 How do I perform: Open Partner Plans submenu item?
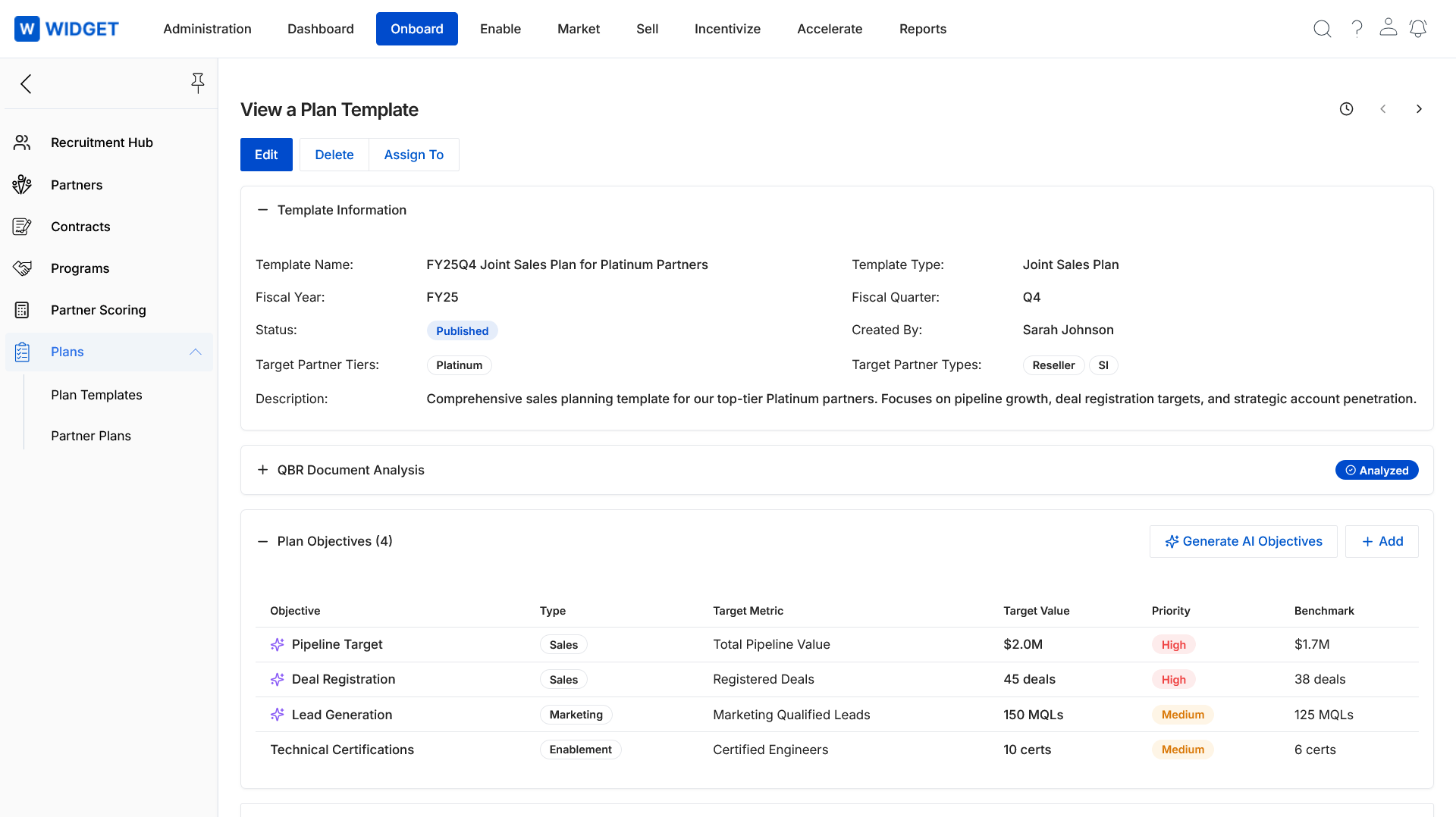click(91, 436)
